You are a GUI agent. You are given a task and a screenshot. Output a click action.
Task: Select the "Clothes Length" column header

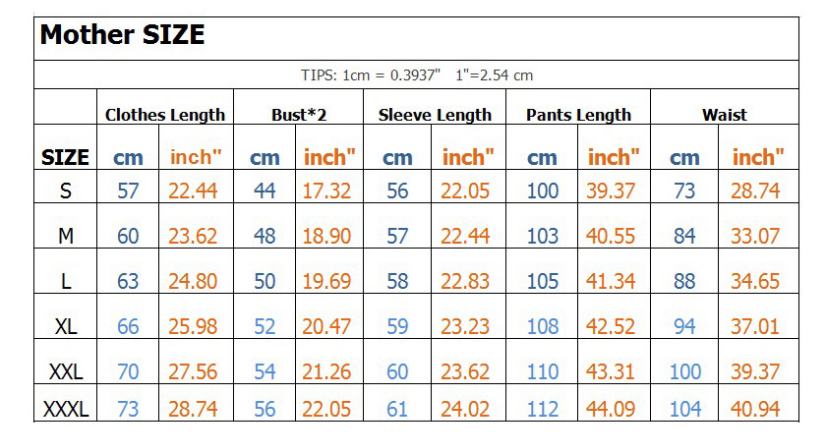165,115
